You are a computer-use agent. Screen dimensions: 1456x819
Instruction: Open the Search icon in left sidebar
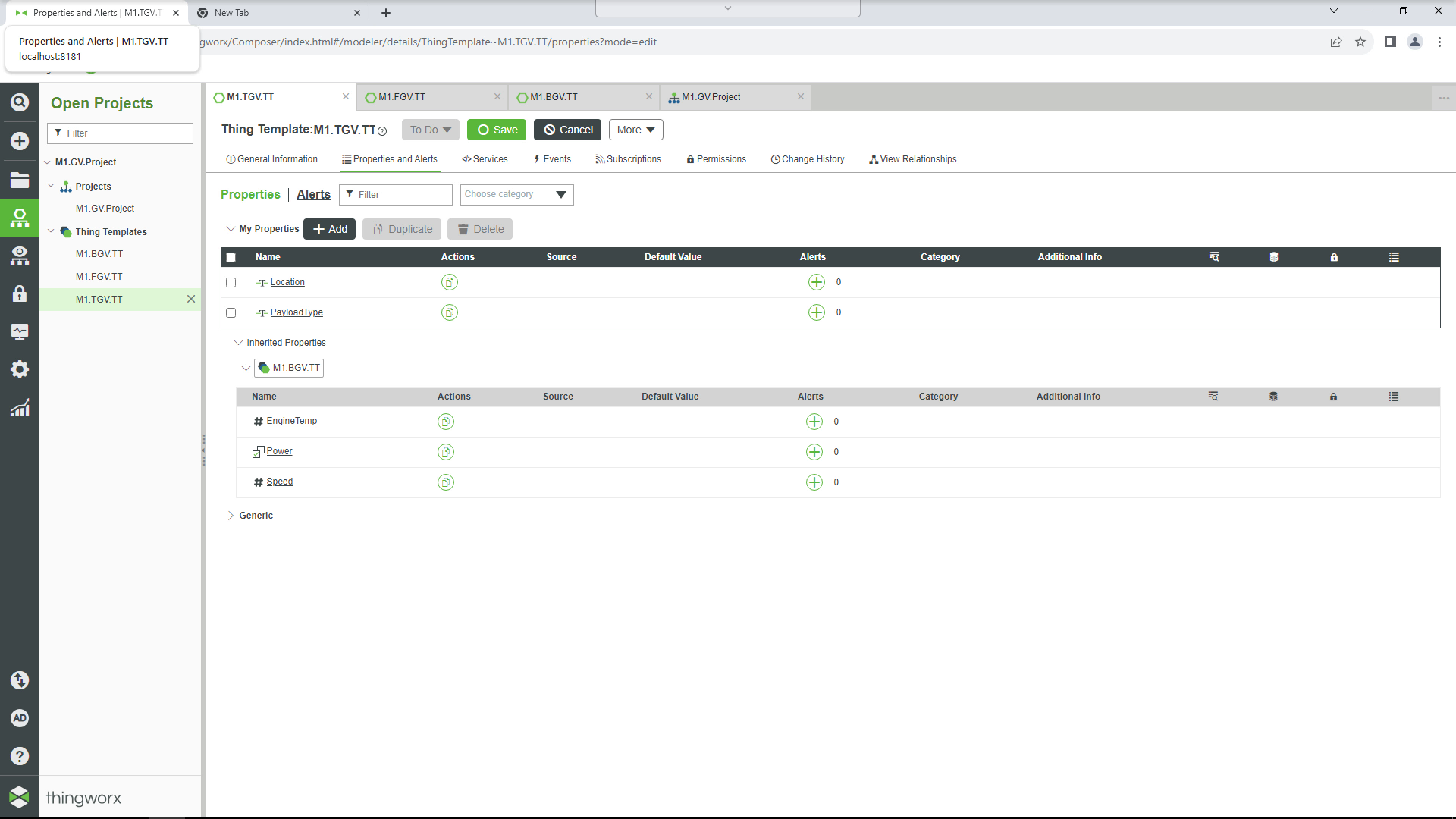(x=20, y=102)
